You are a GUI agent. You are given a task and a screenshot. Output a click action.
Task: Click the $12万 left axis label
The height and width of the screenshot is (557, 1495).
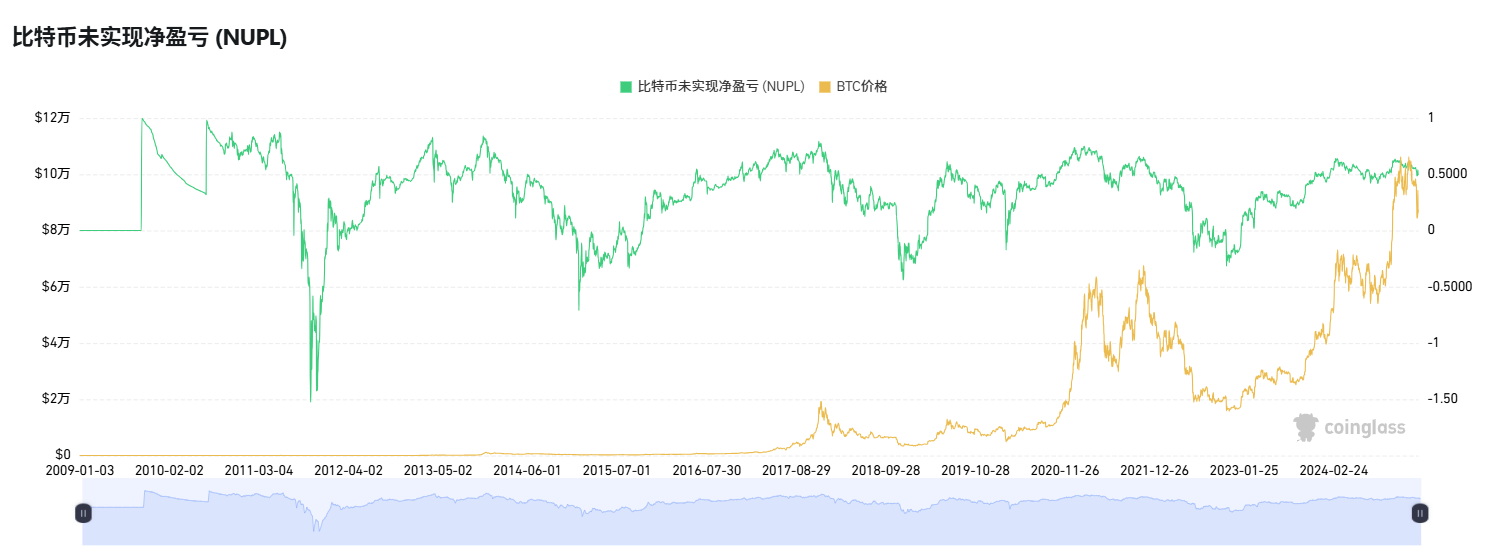point(52,118)
